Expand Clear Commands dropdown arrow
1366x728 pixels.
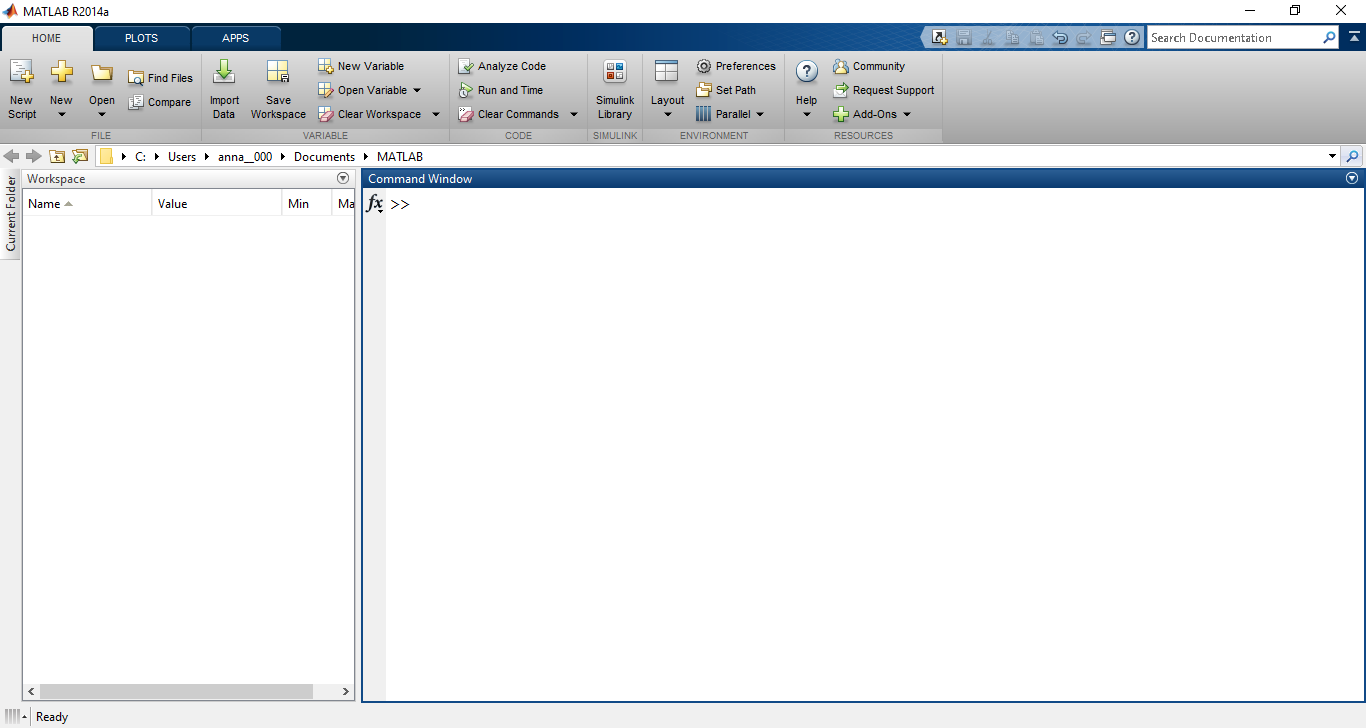(x=574, y=114)
